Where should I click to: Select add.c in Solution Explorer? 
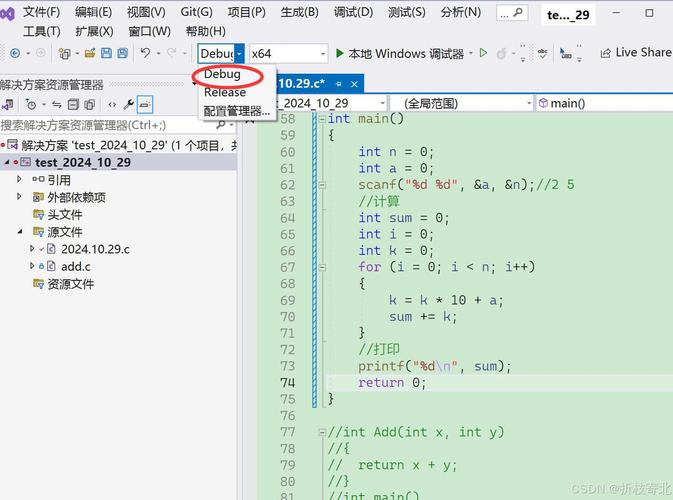(x=75, y=266)
